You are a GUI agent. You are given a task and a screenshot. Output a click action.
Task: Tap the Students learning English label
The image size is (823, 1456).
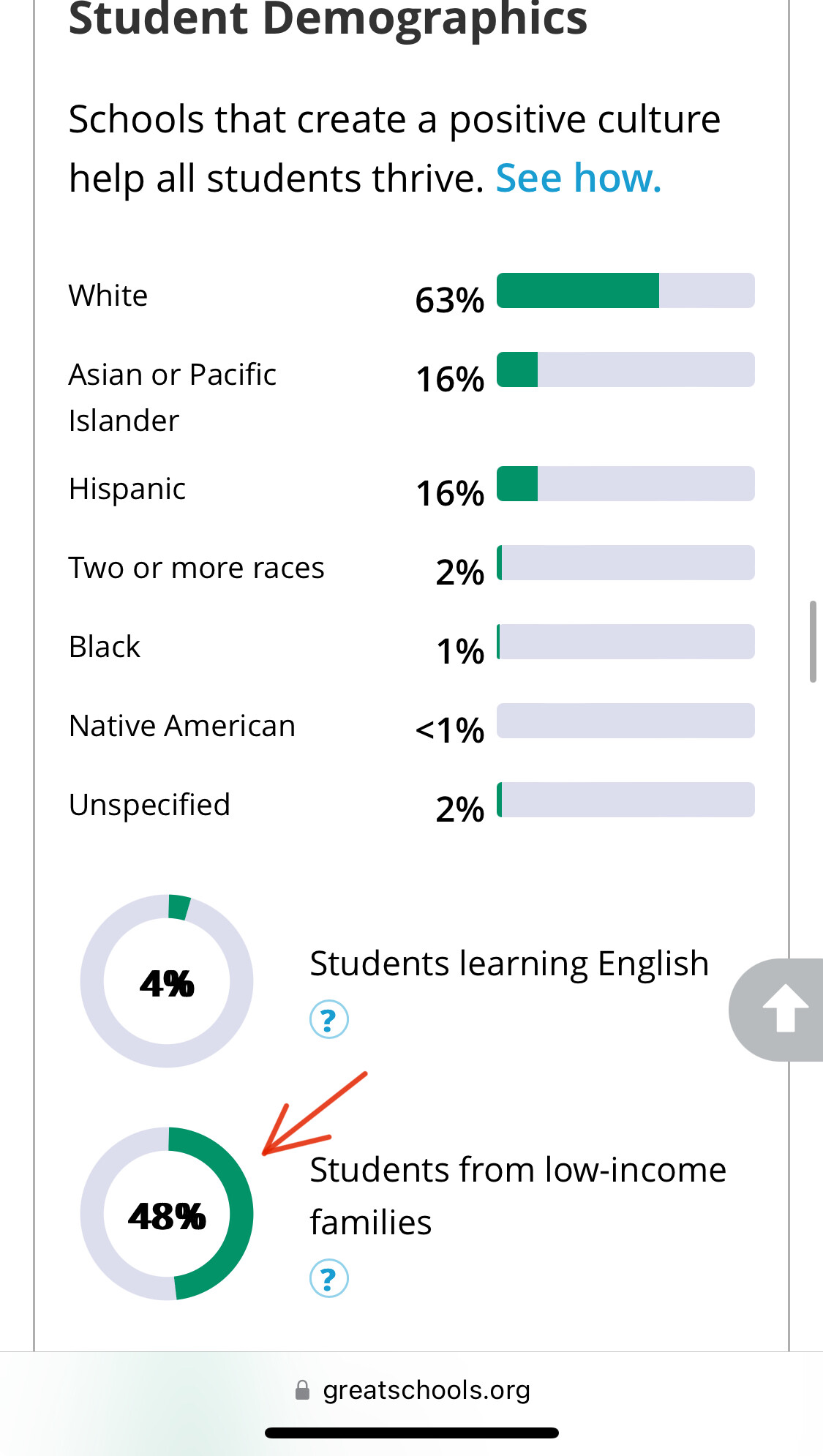tap(509, 963)
